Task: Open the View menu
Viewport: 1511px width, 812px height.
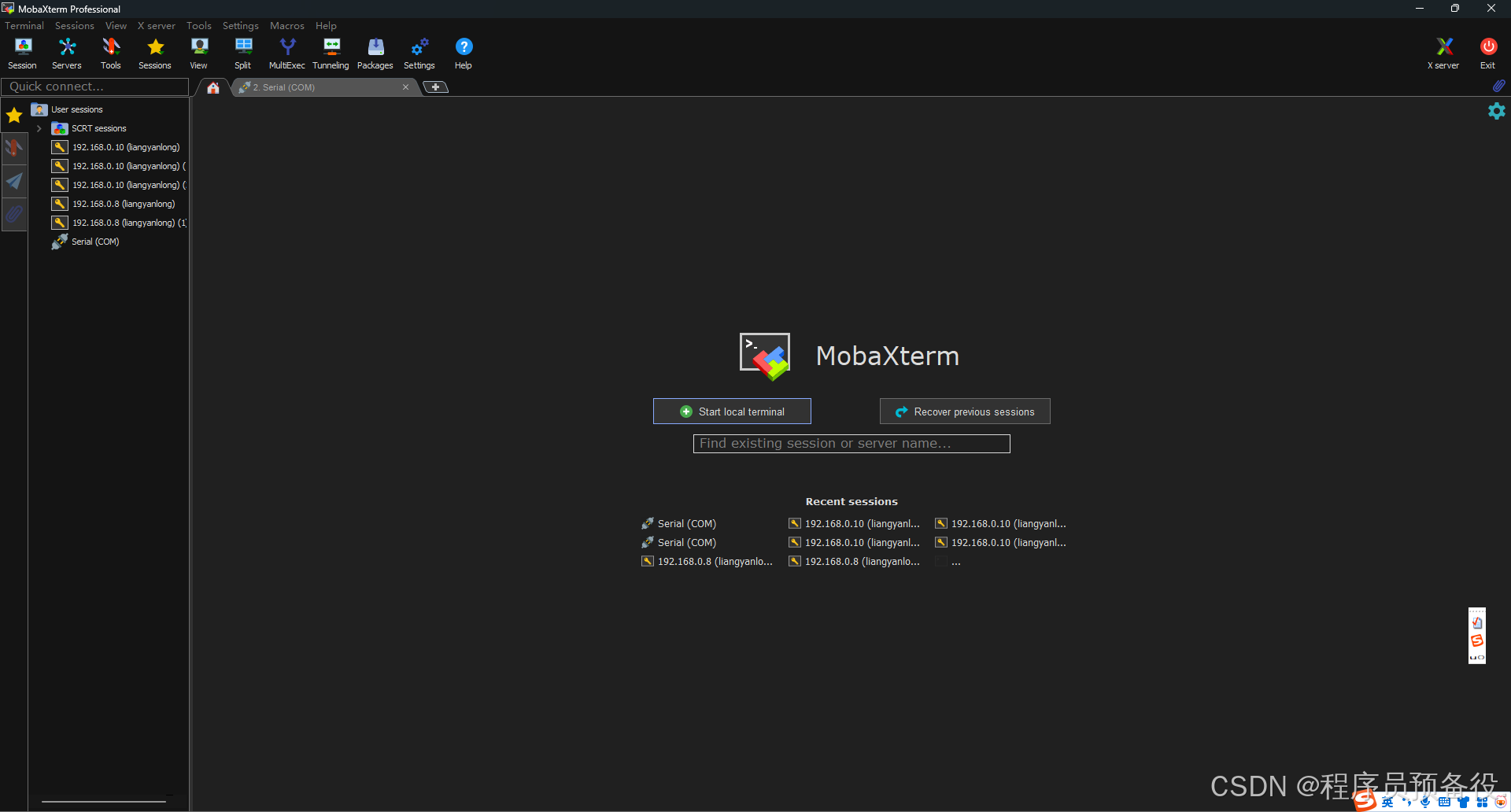Action: coord(116,26)
